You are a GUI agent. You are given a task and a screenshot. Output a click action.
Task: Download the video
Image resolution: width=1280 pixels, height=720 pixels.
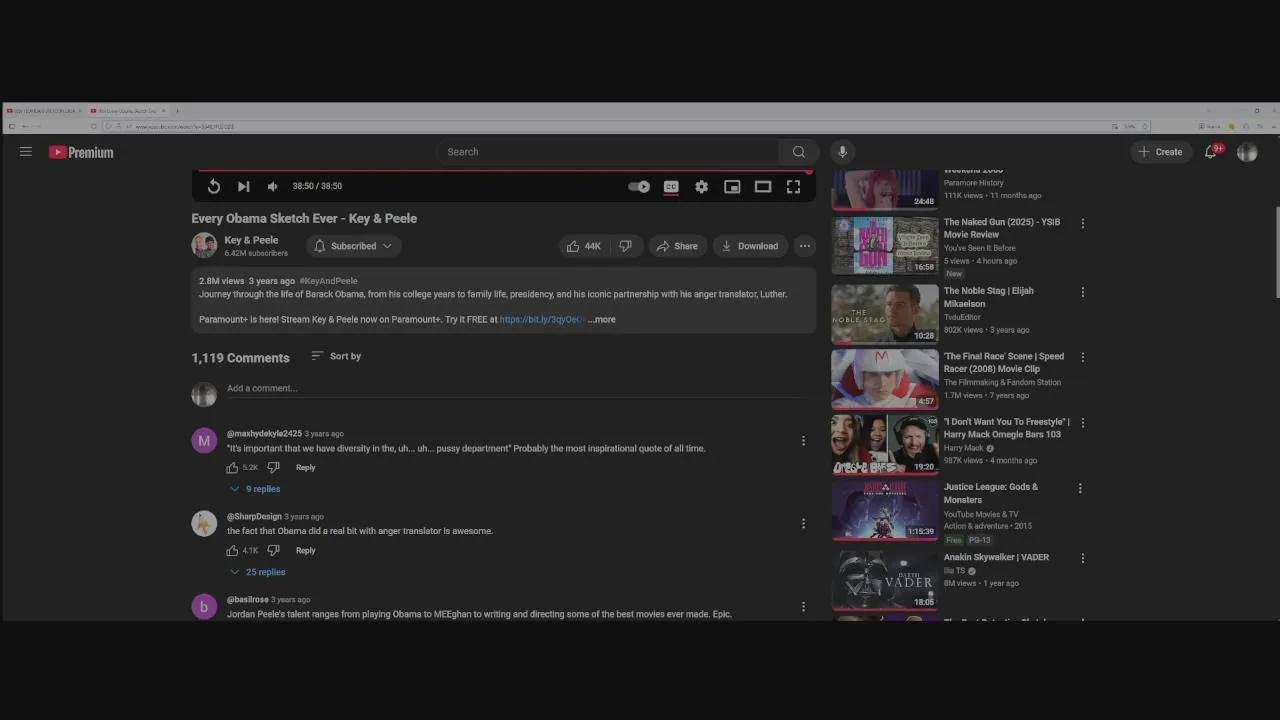750,246
